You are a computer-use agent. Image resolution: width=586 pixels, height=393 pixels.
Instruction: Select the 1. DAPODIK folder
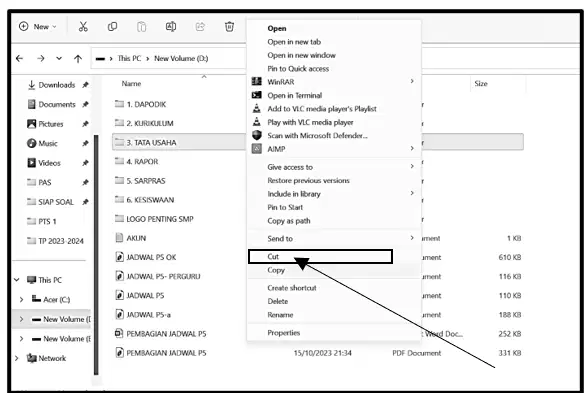click(140, 104)
